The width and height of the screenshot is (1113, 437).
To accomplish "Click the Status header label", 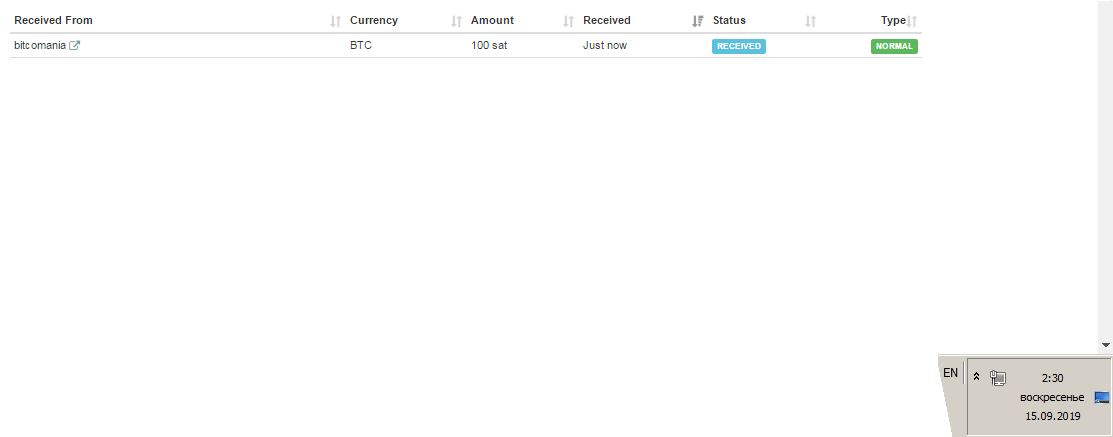I will [729, 21].
